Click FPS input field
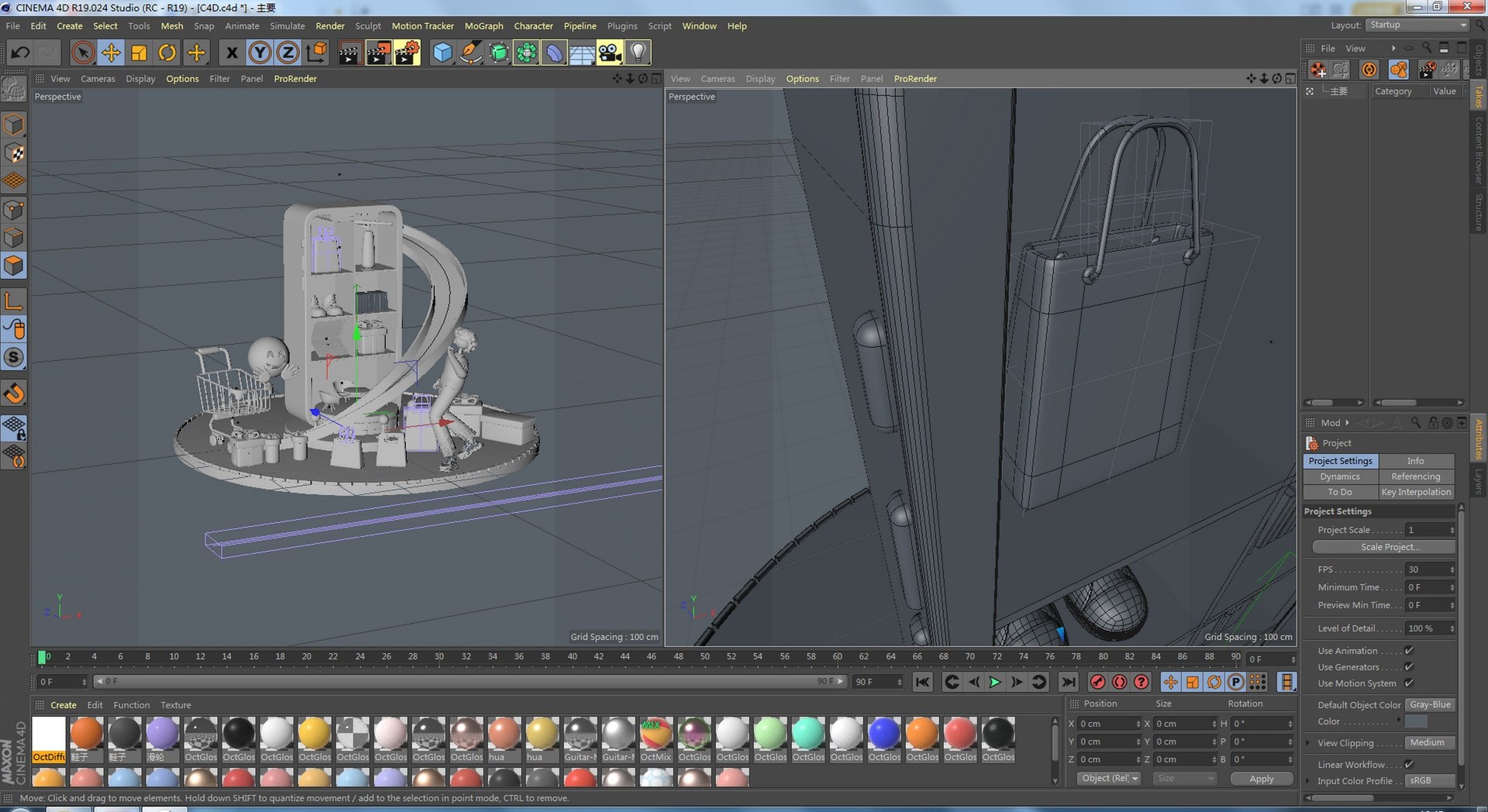This screenshot has height=812, width=1488. coord(1429,569)
